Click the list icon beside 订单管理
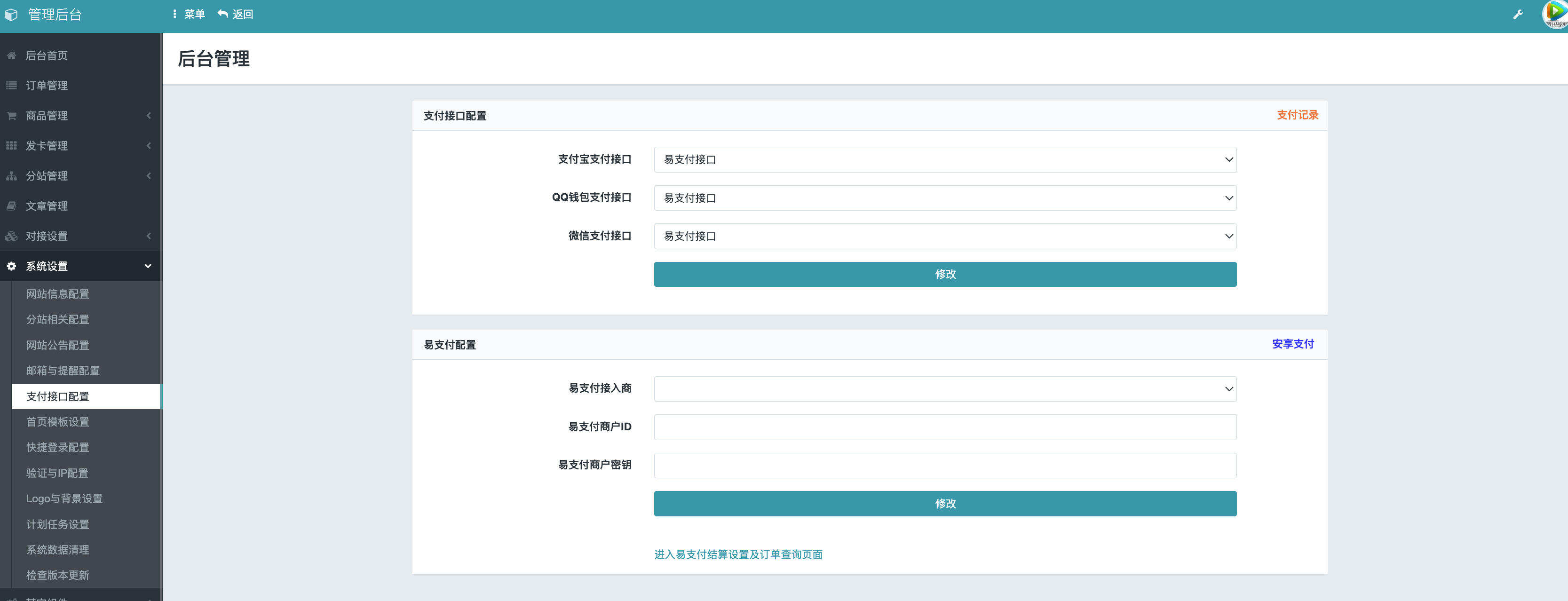The image size is (1568, 601). pos(12,85)
